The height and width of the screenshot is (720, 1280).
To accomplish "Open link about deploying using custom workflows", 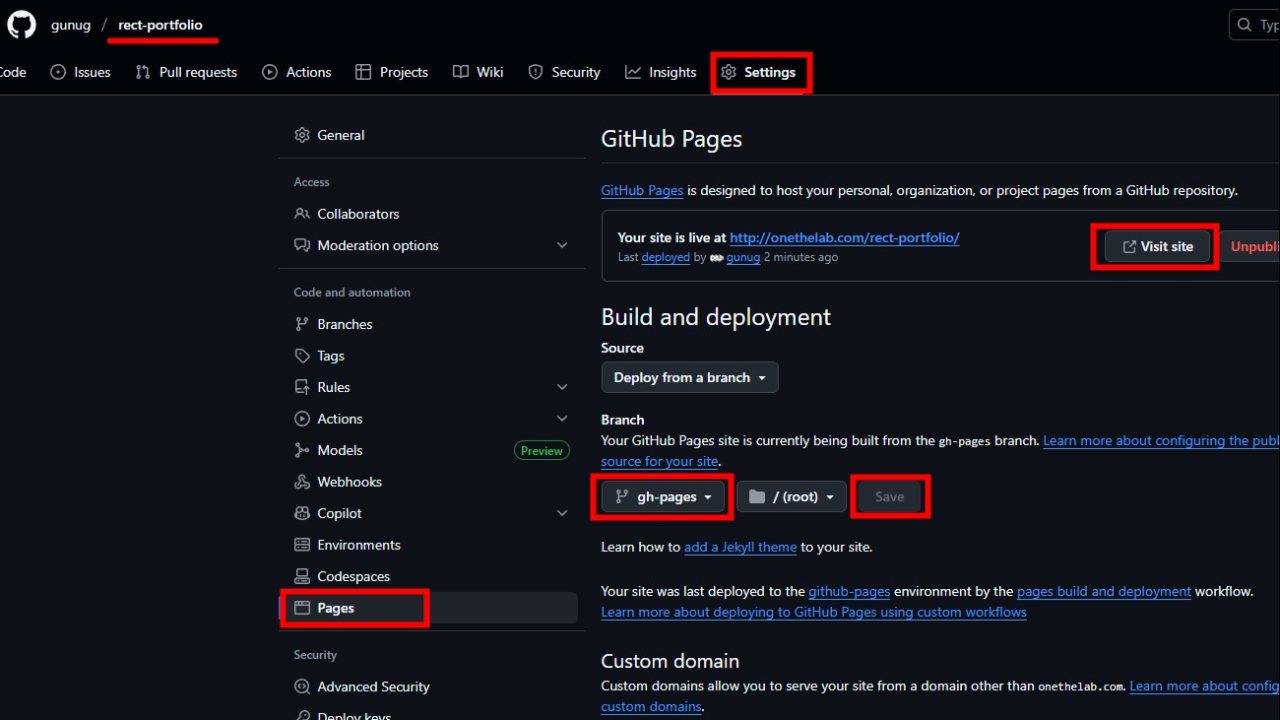I will point(814,612).
